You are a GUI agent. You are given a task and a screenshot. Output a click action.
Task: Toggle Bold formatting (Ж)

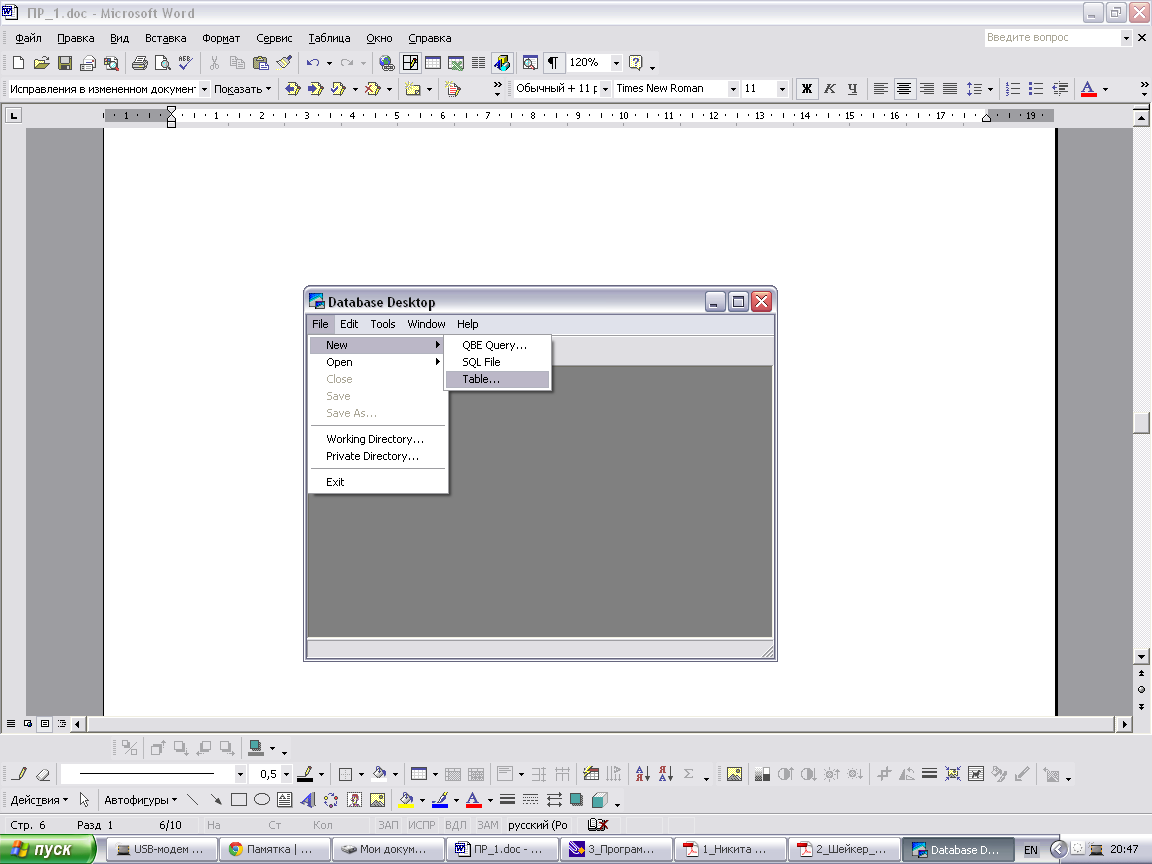[807, 88]
